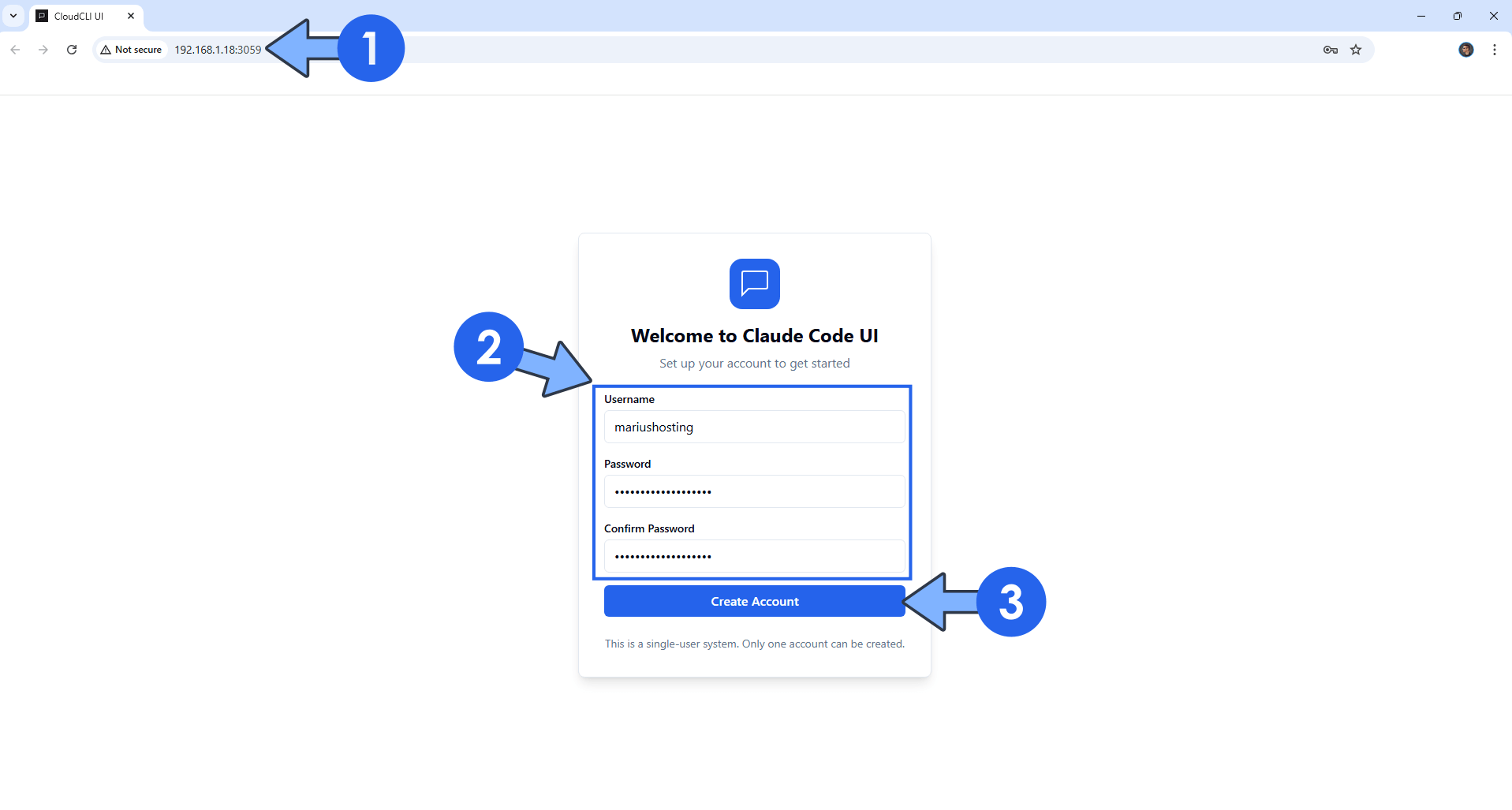The width and height of the screenshot is (1512, 810).
Task: Click the Confirm Password input field
Action: pyautogui.click(x=754, y=556)
